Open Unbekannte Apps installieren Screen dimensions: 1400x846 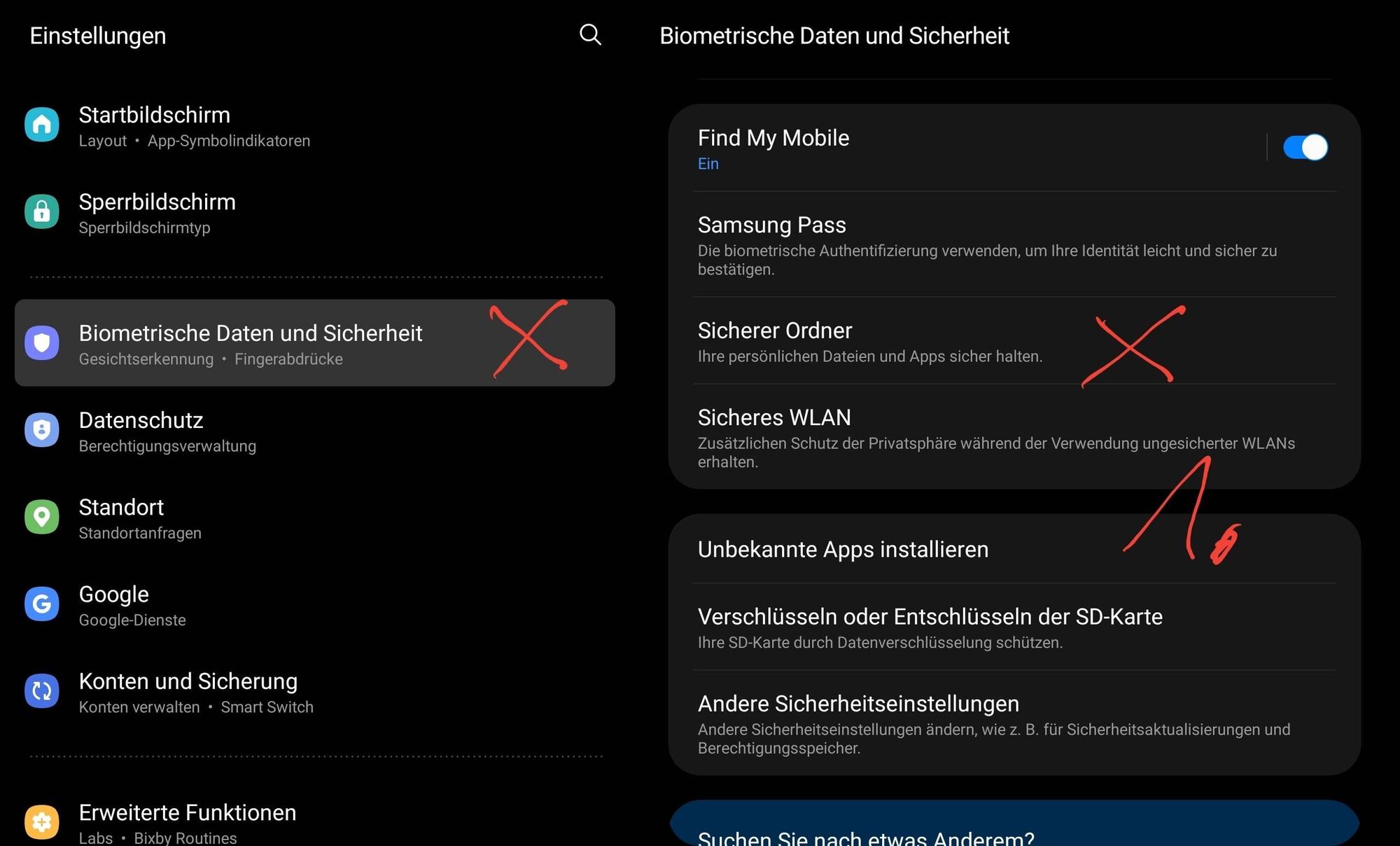pyautogui.click(x=1014, y=549)
